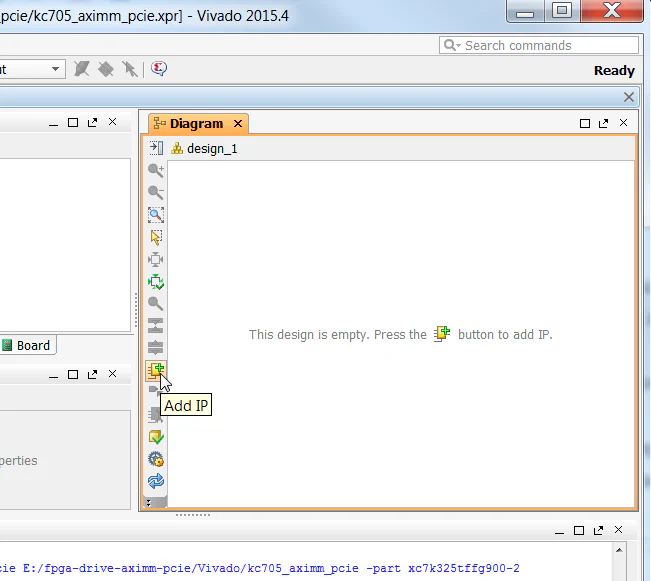Open the Xilinx feedback speech-bubble icon

[x=159, y=69]
